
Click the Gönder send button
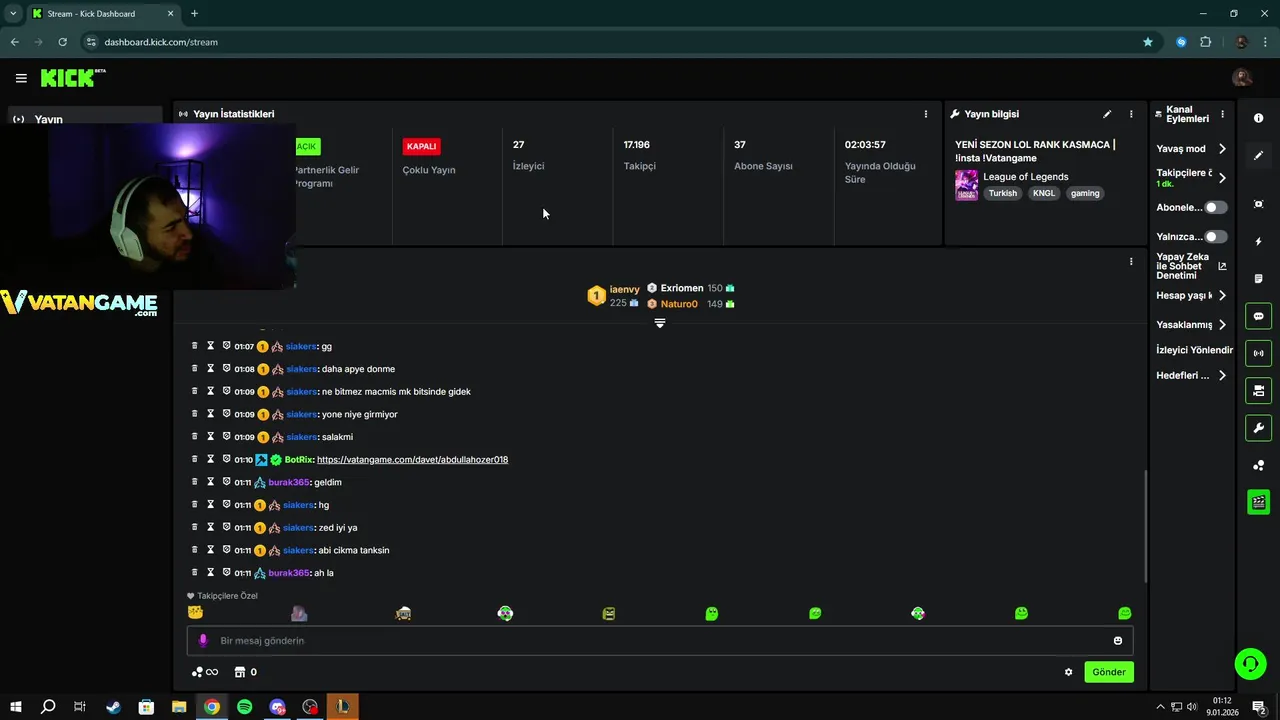pos(1109,672)
